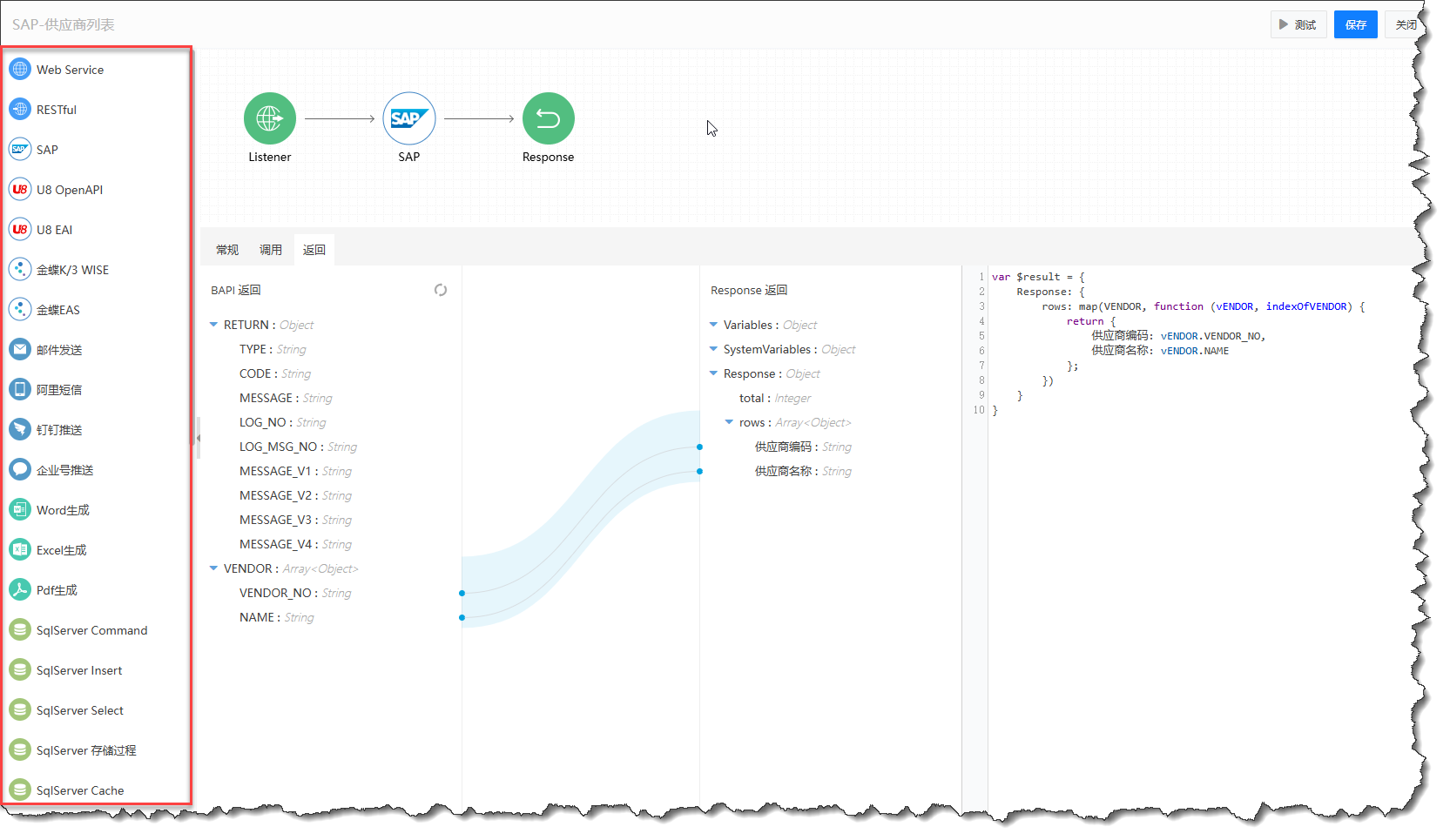The height and width of the screenshot is (840, 1450).
Task: Collapse the rows array in Response
Action: point(729,422)
